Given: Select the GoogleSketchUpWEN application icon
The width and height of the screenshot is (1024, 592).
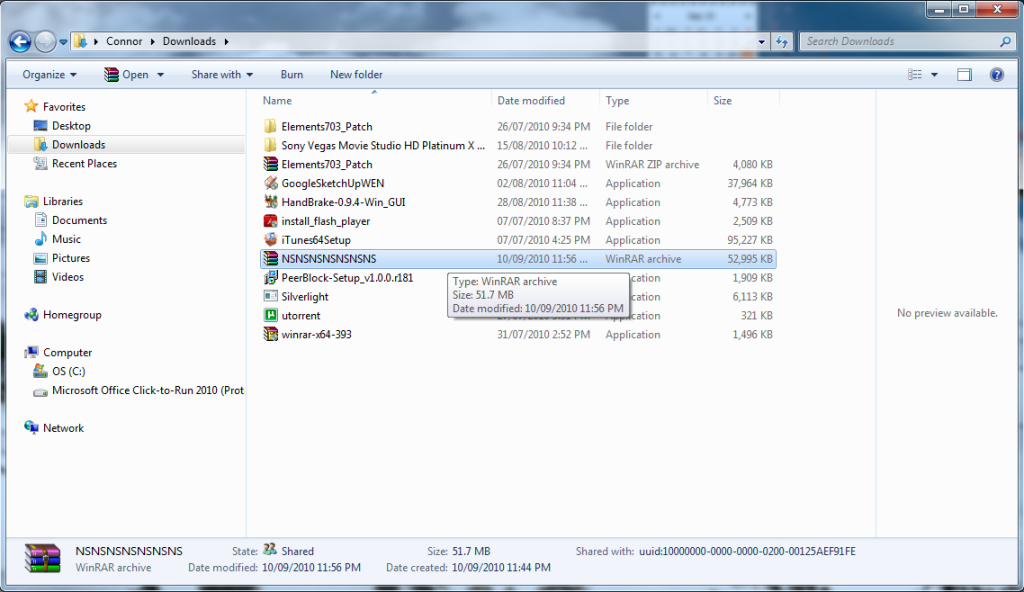Looking at the screenshot, I should pos(270,183).
